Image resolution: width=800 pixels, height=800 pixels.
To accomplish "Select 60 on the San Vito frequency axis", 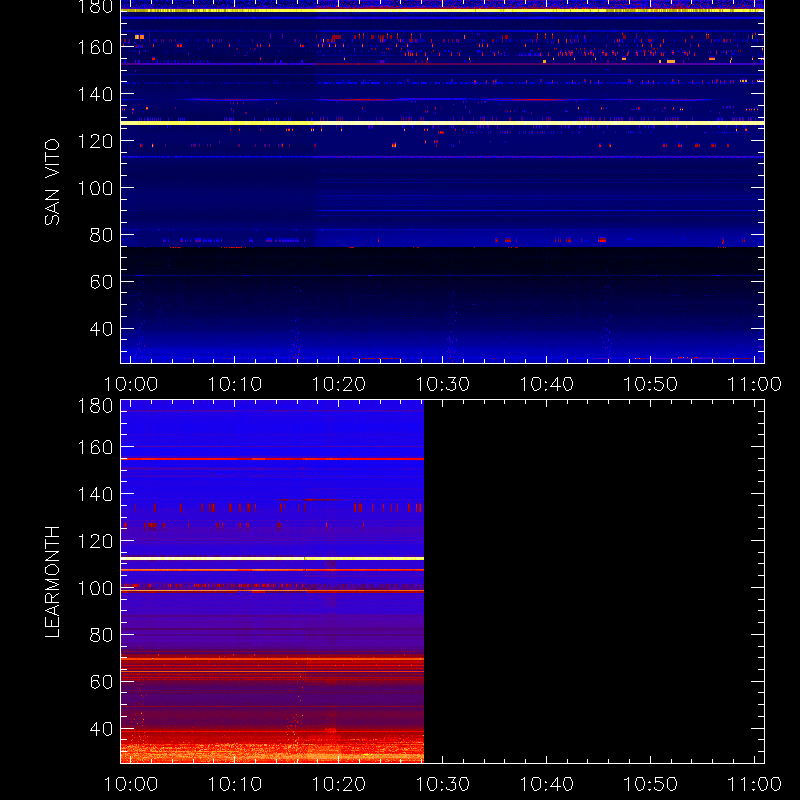I will (102, 282).
